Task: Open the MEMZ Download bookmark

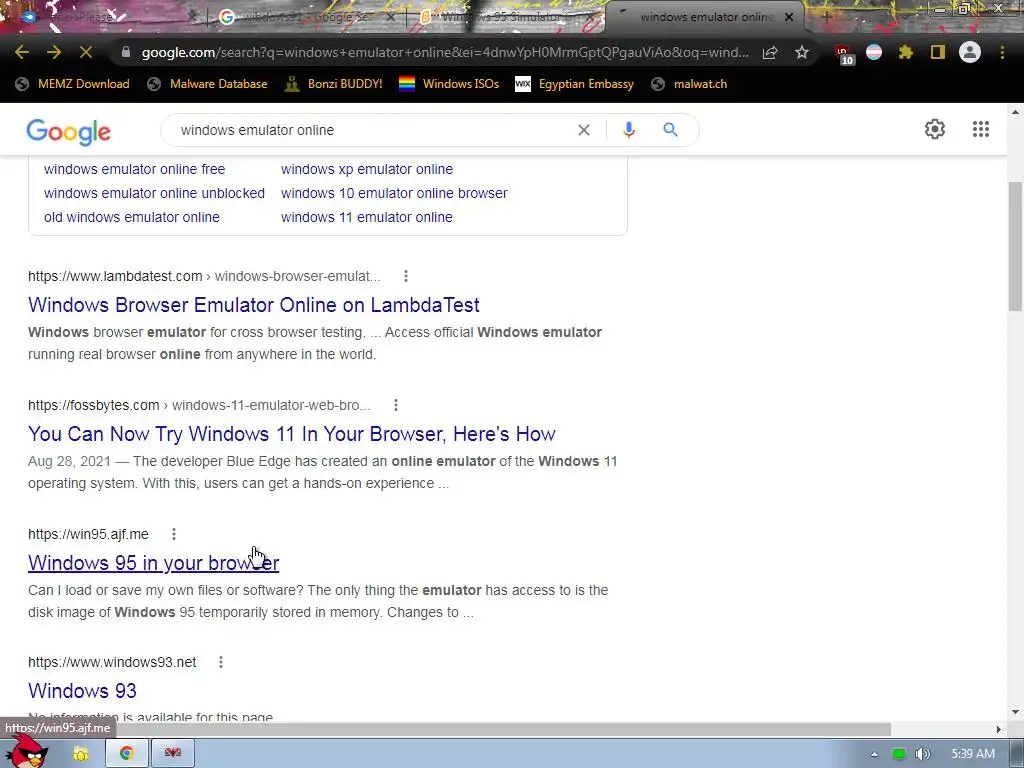Action: [x=72, y=84]
